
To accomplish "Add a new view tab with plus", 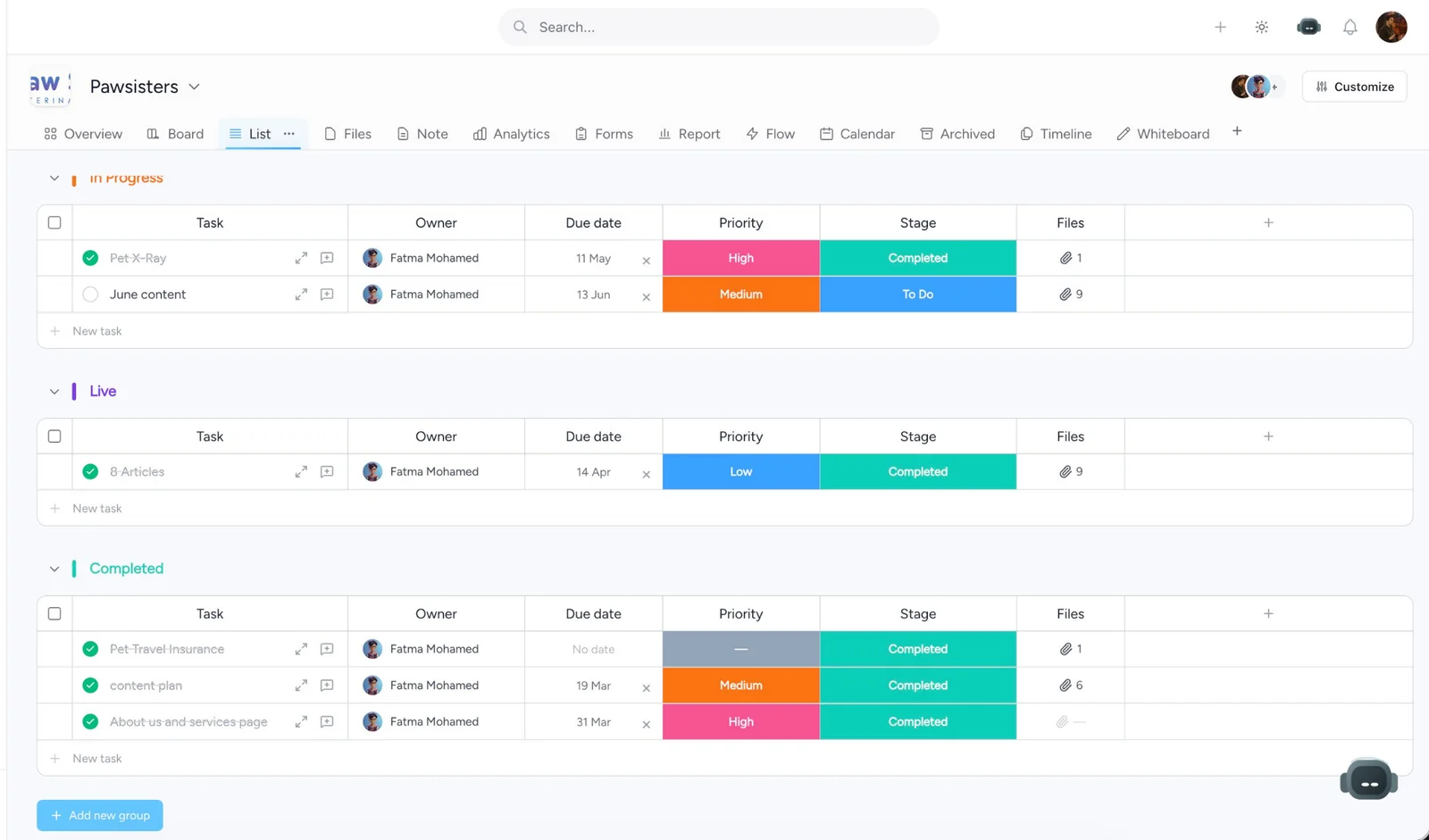I will click(x=1237, y=131).
